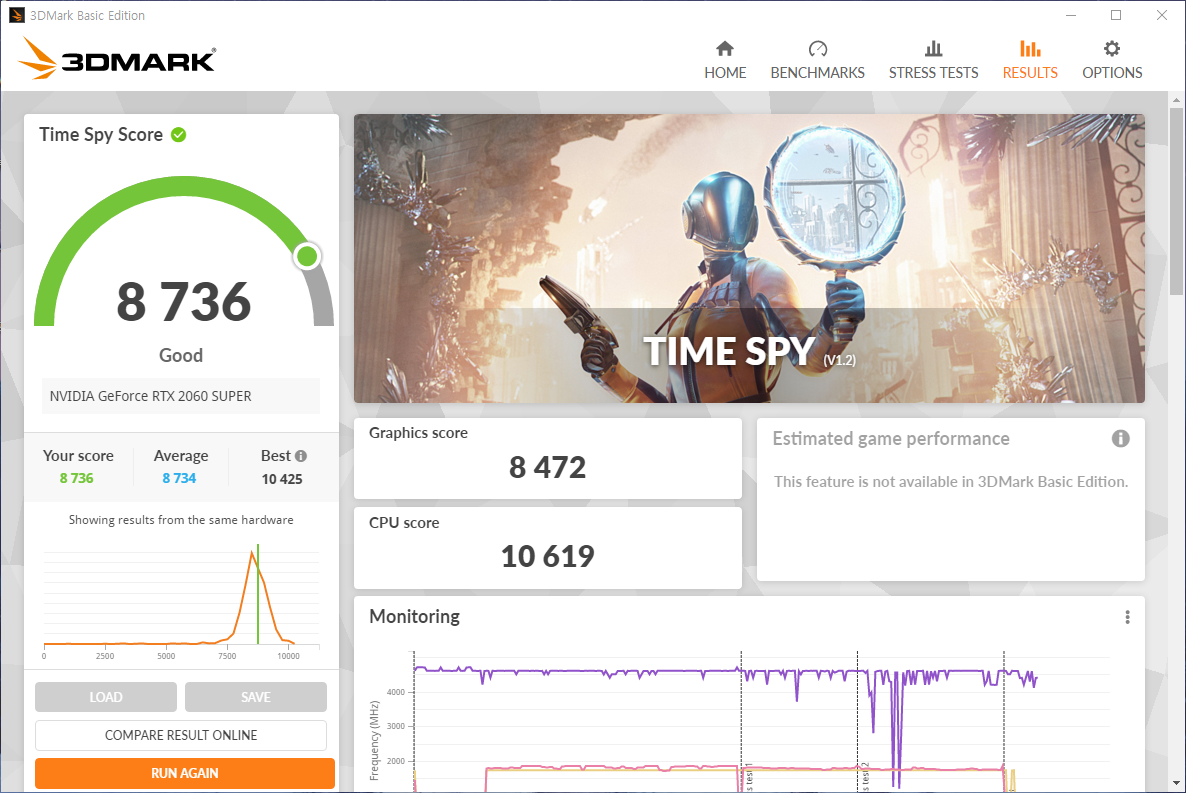Click COMPARE RESULT ONLINE

coord(181,735)
